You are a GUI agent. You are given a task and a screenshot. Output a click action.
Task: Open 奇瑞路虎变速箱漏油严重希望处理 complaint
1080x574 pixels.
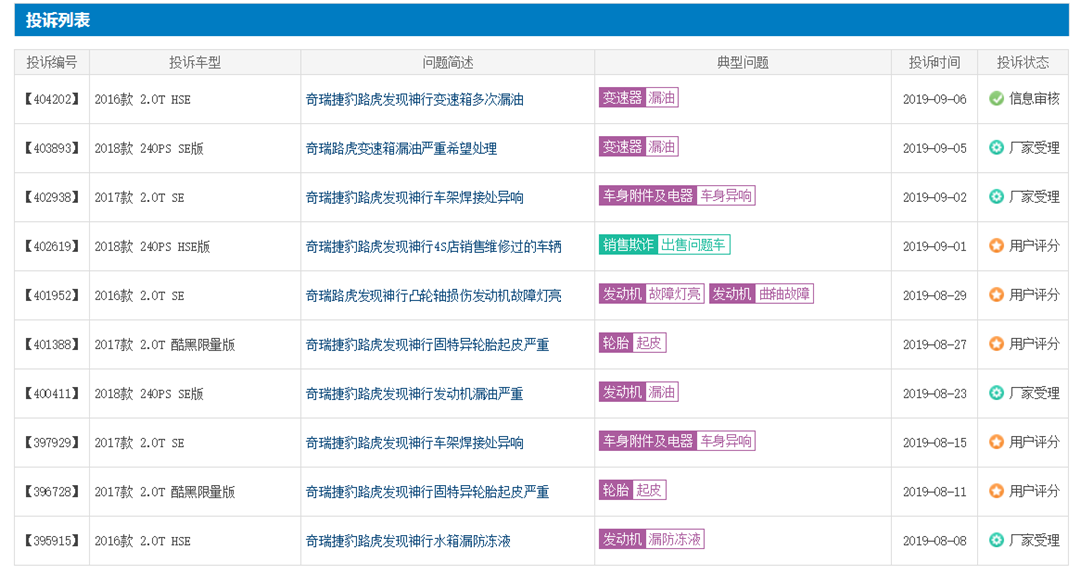(401, 149)
